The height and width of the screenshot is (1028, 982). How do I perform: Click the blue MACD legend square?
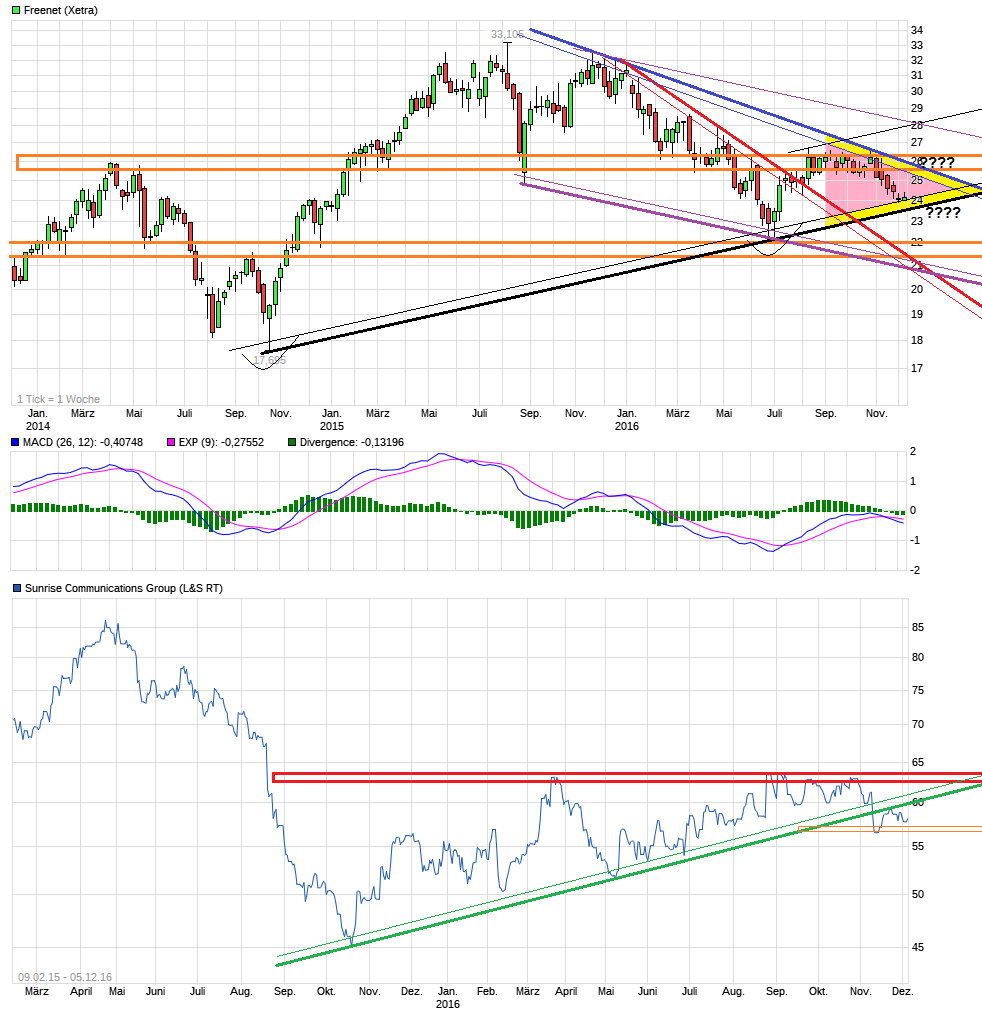pos(15,443)
